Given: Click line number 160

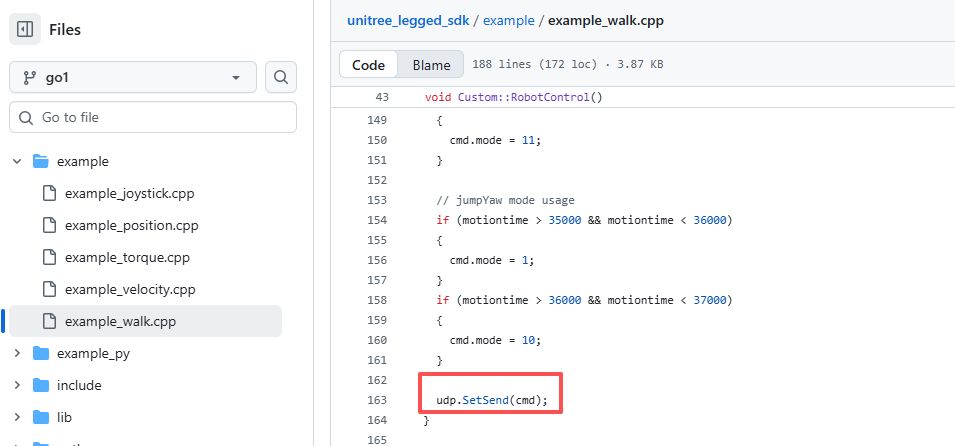Looking at the screenshot, I should pos(377,340).
